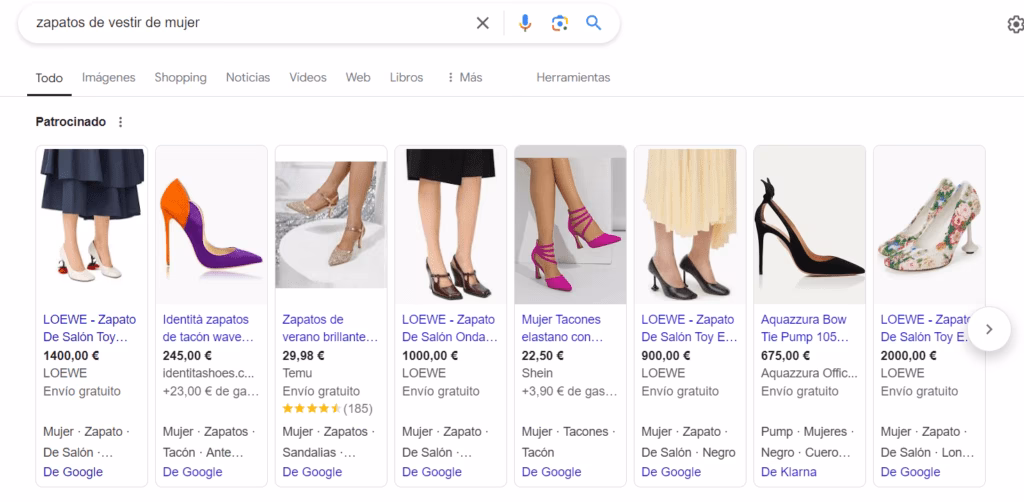Switch to the Imágenes tab
The width and height of the screenshot is (1024, 502).
(108, 77)
